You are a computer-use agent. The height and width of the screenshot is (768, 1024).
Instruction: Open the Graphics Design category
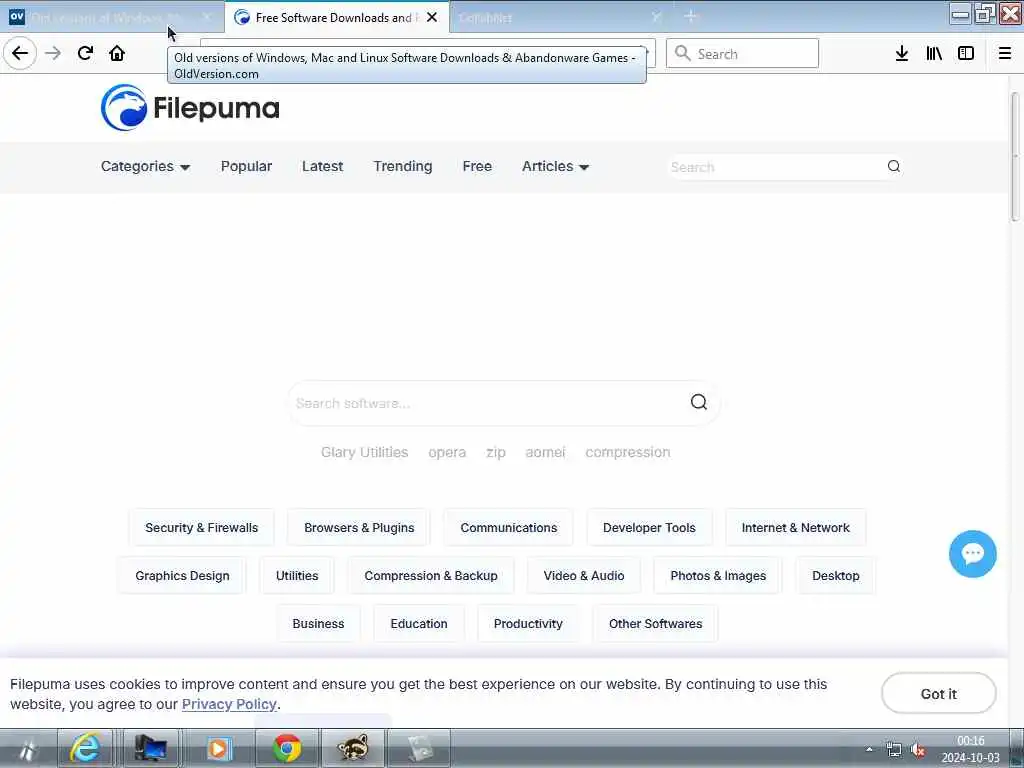click(x=182, y=576)
